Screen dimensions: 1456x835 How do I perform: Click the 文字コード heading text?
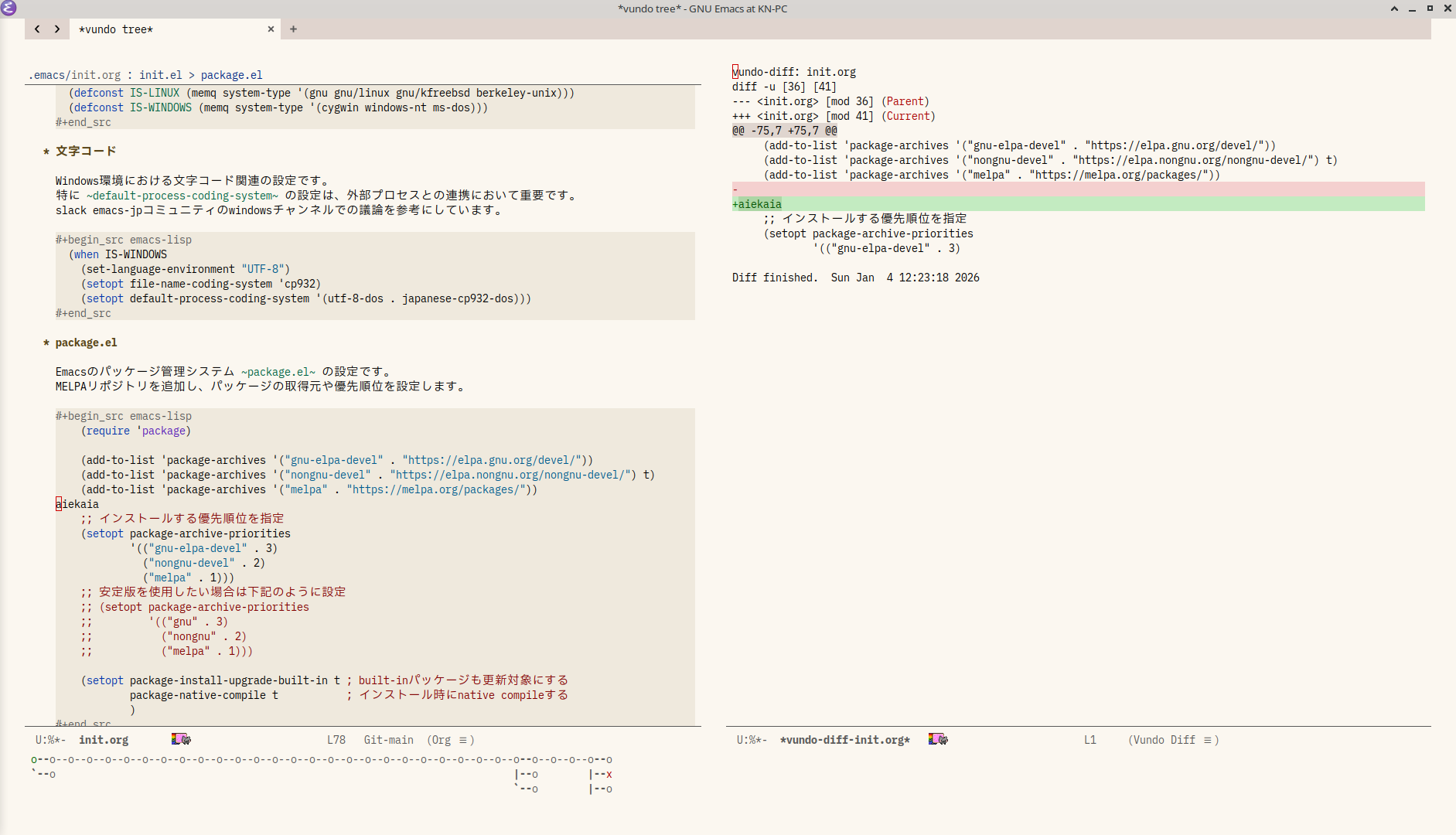coord(86,151)
